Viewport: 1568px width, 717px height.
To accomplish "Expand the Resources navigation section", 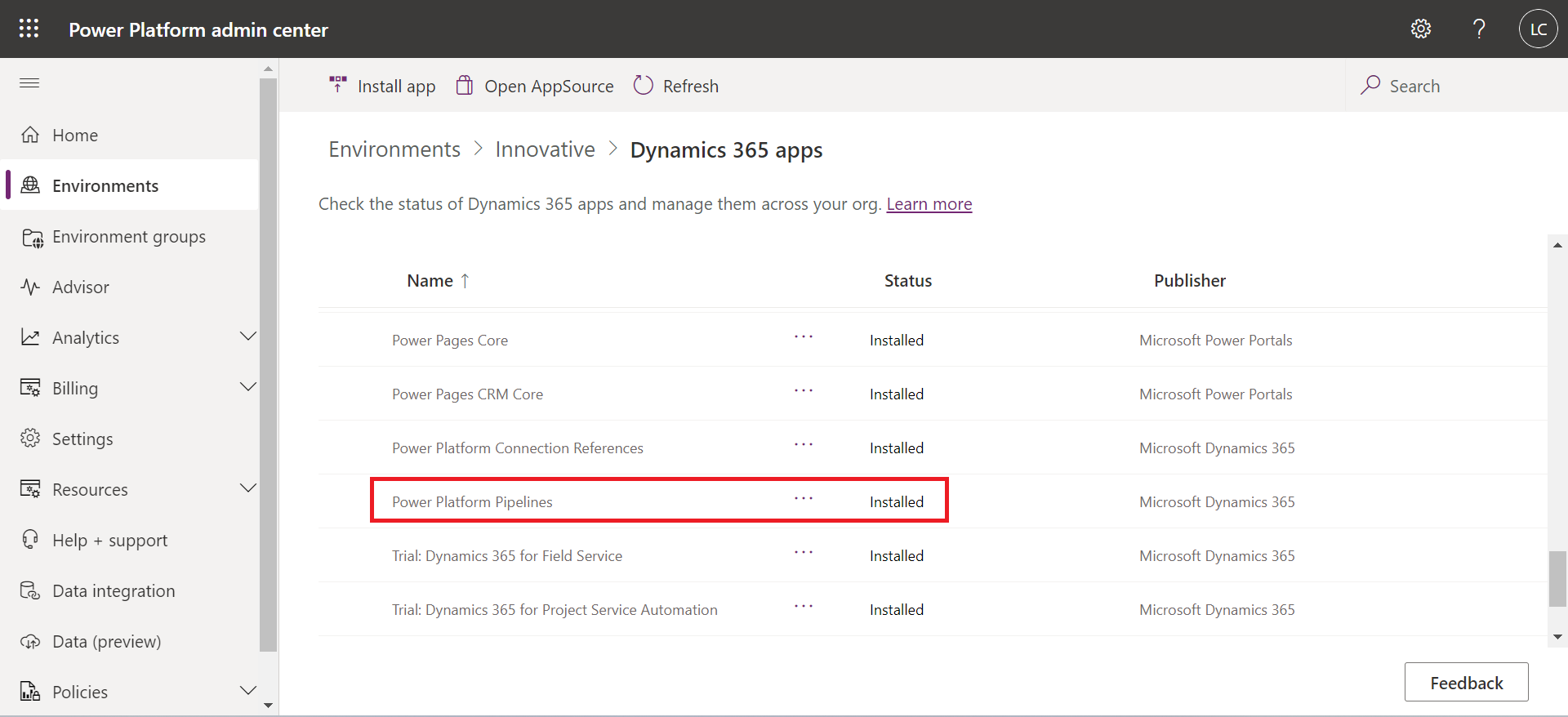I will point(247,488).
